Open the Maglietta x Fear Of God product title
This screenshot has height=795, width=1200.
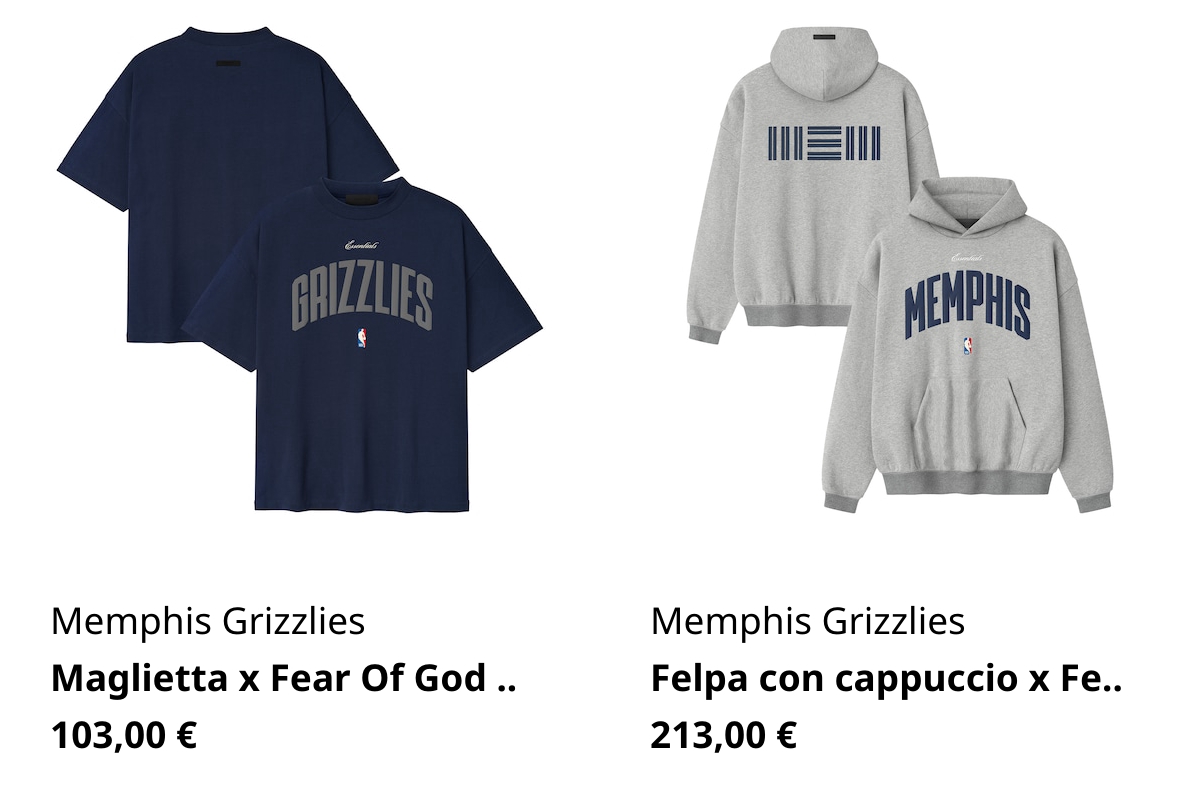(x=283, y=678)
